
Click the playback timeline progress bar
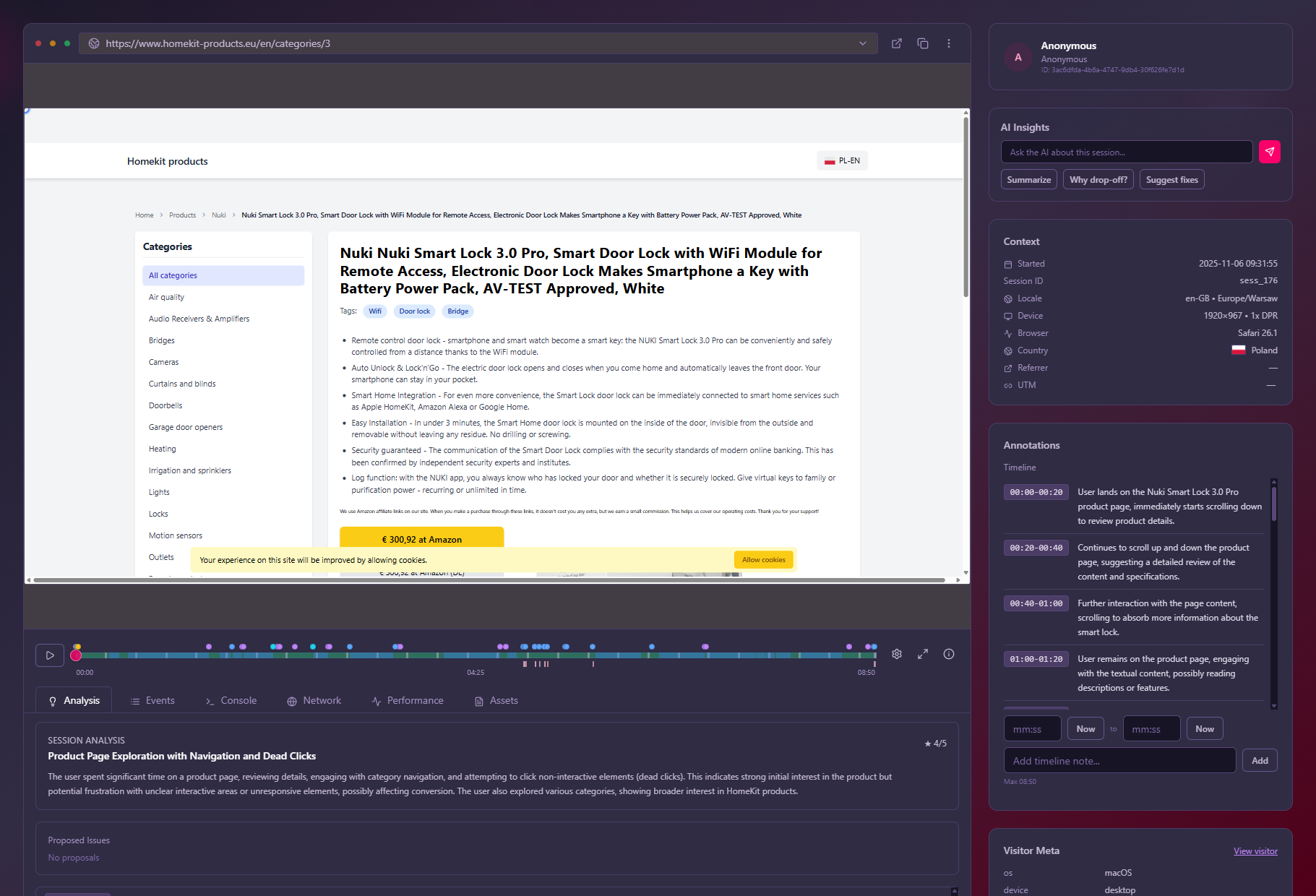pyautogui.click(x=476, y=655)
